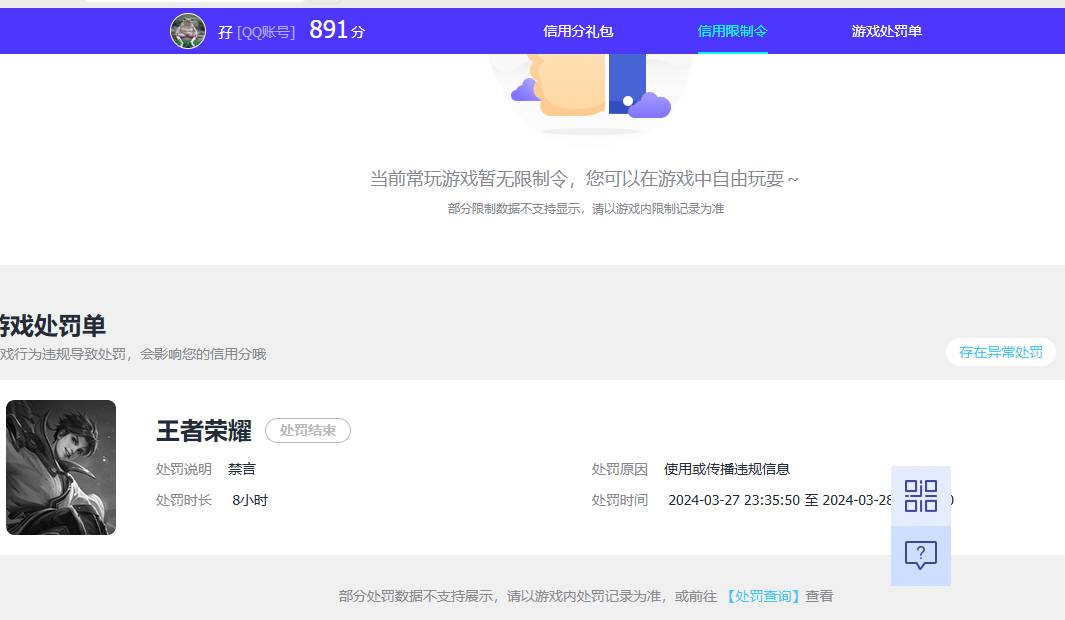Image resolution: width=1065 pixels, height=620 pixels.
Task: Click the 处罚结束 status badge
Action: [308, 431]
